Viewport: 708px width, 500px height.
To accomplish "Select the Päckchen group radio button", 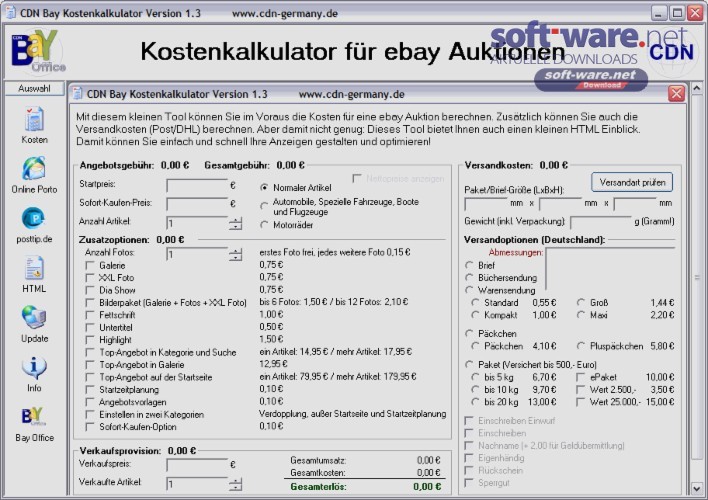I will tap(469, 334).
